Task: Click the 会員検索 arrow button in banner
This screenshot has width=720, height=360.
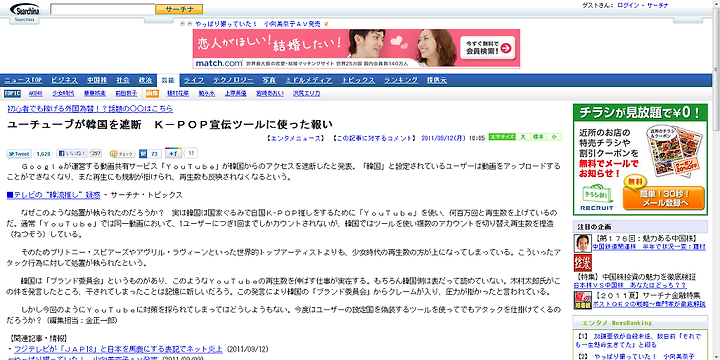Action: click(488, 48)
